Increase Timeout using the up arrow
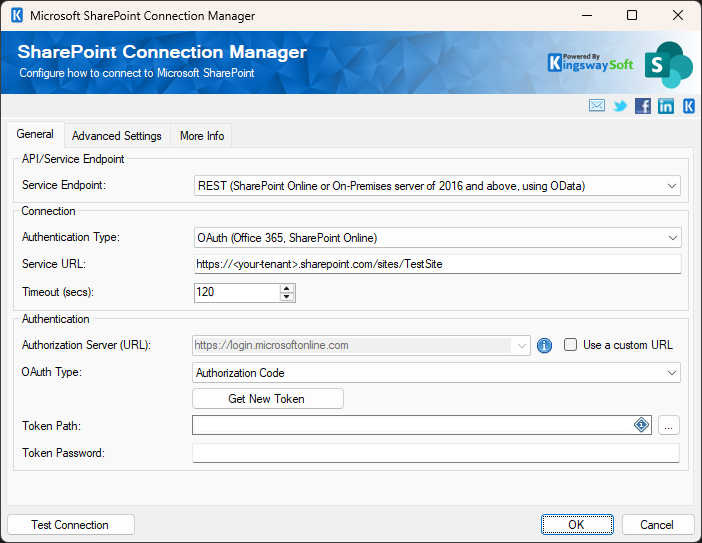The image size is (702, 543). (x=288, y=288)
